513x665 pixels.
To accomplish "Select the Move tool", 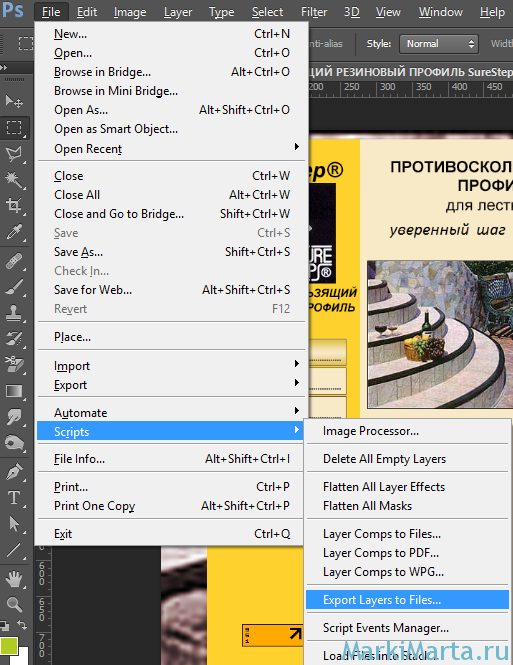I will coord(14,101).
